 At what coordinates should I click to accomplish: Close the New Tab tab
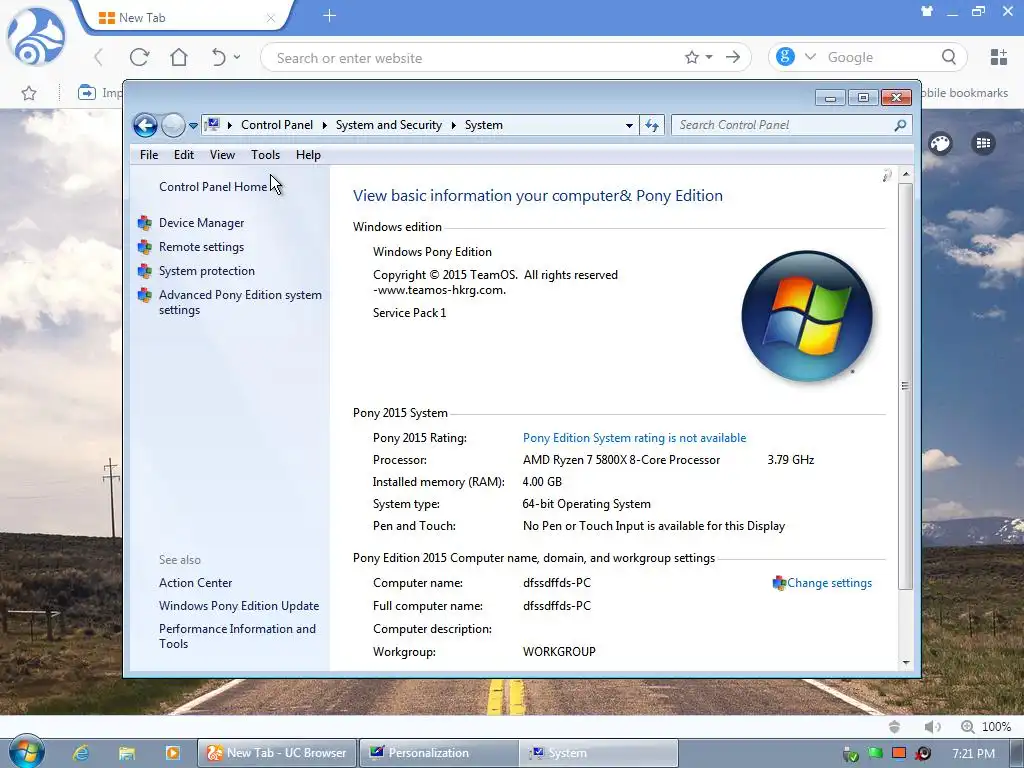pyautogui.click(x=270, y=18)
